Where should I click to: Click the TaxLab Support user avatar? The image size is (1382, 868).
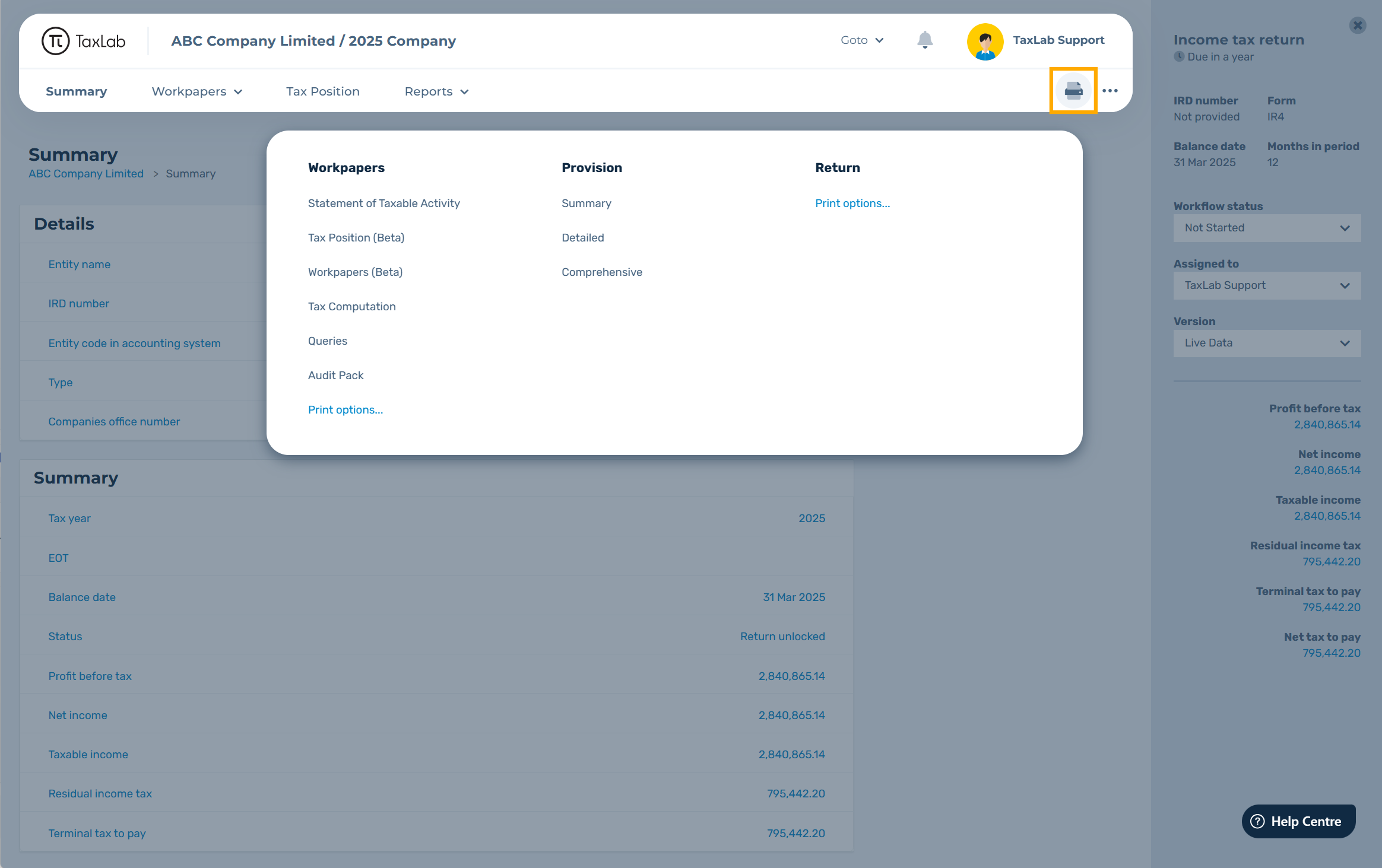pyautogui.click(x=985, y=41)
